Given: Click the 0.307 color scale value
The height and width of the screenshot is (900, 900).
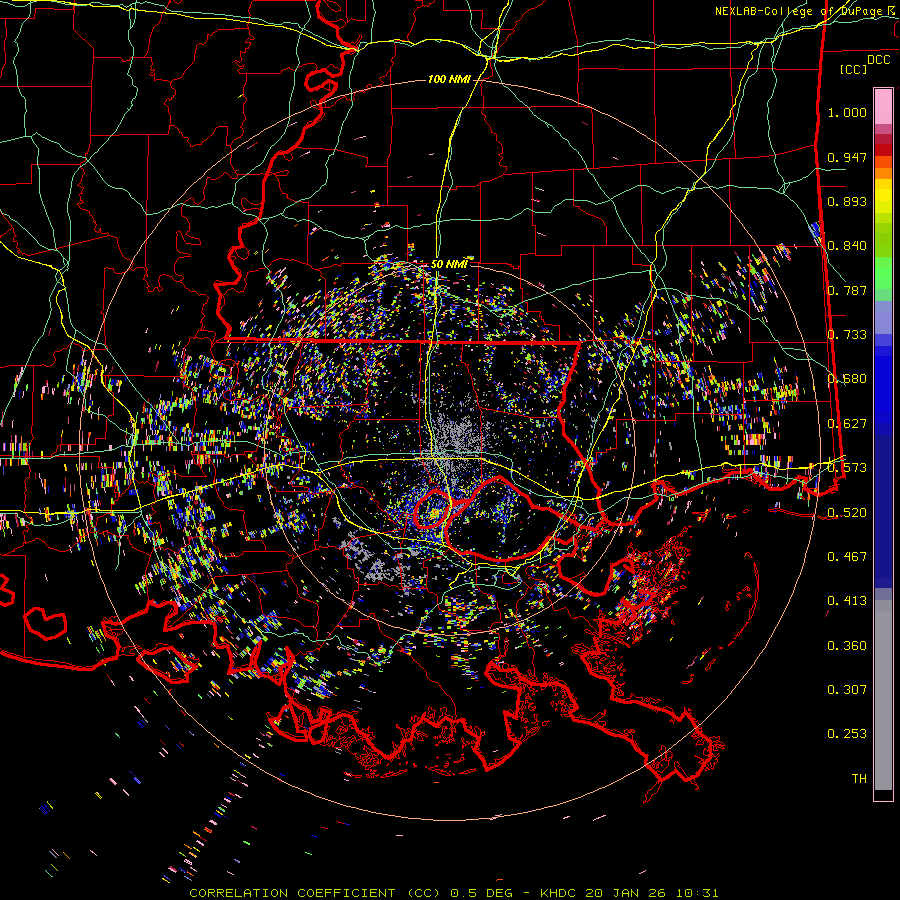Looking at the screenshot, I should point(847,690).
